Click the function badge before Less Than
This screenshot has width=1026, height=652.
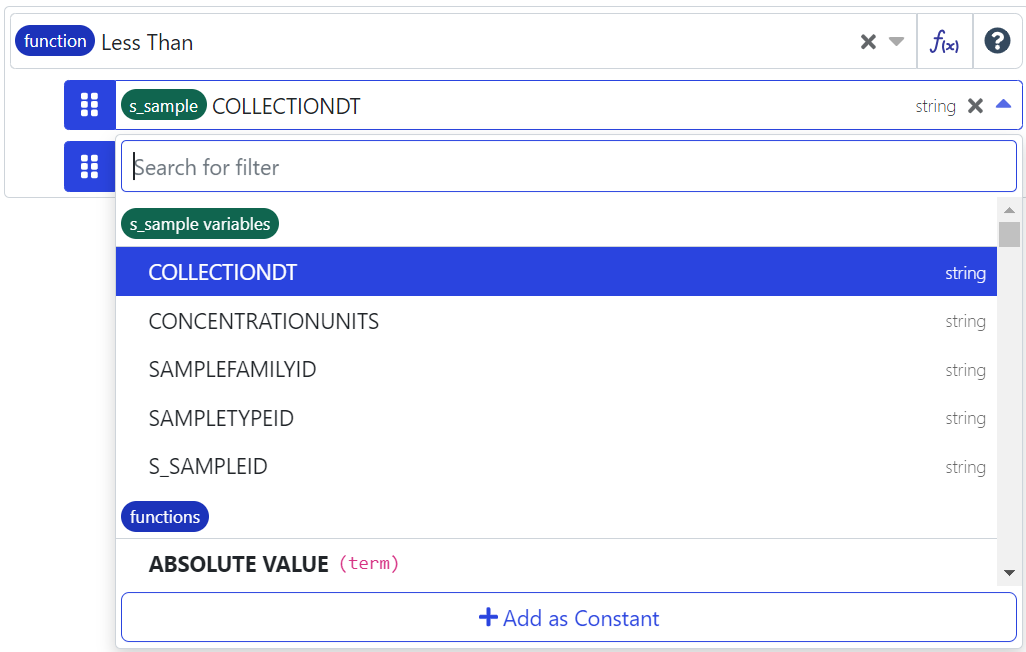point(55,41)
